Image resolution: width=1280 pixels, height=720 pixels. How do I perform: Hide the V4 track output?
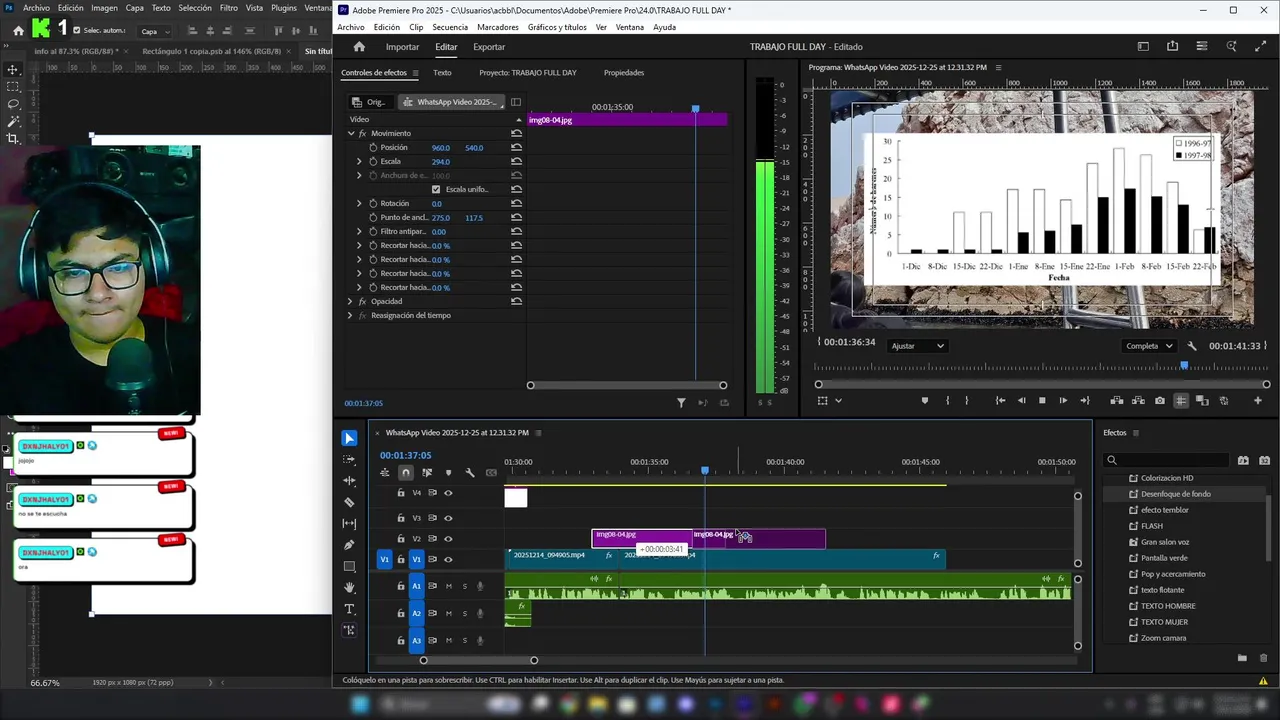click(x=448, y=493)
